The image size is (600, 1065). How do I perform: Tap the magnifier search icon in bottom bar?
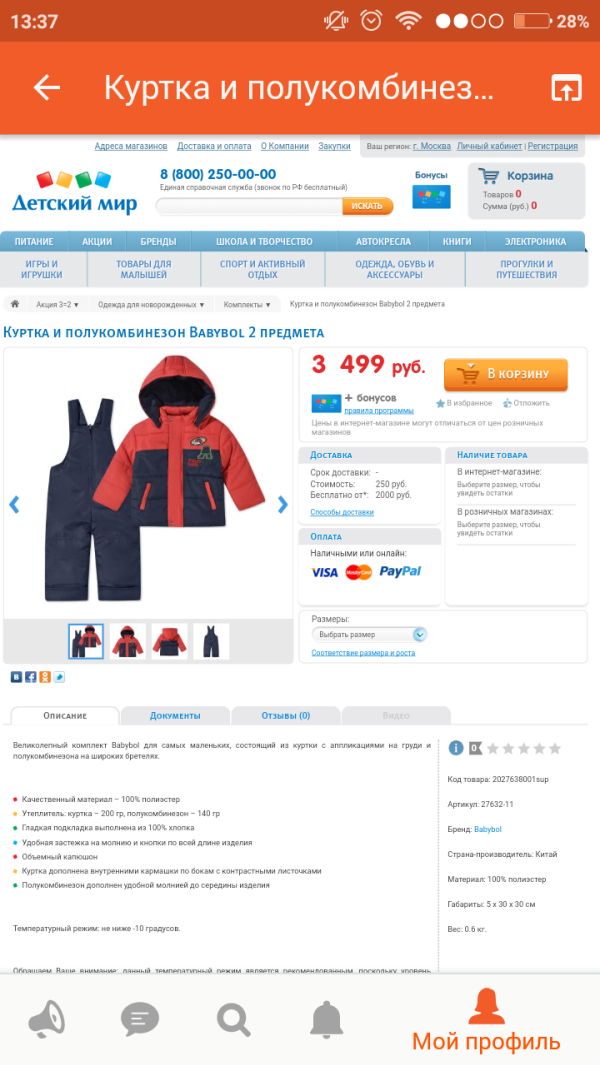click(233, 1019)
